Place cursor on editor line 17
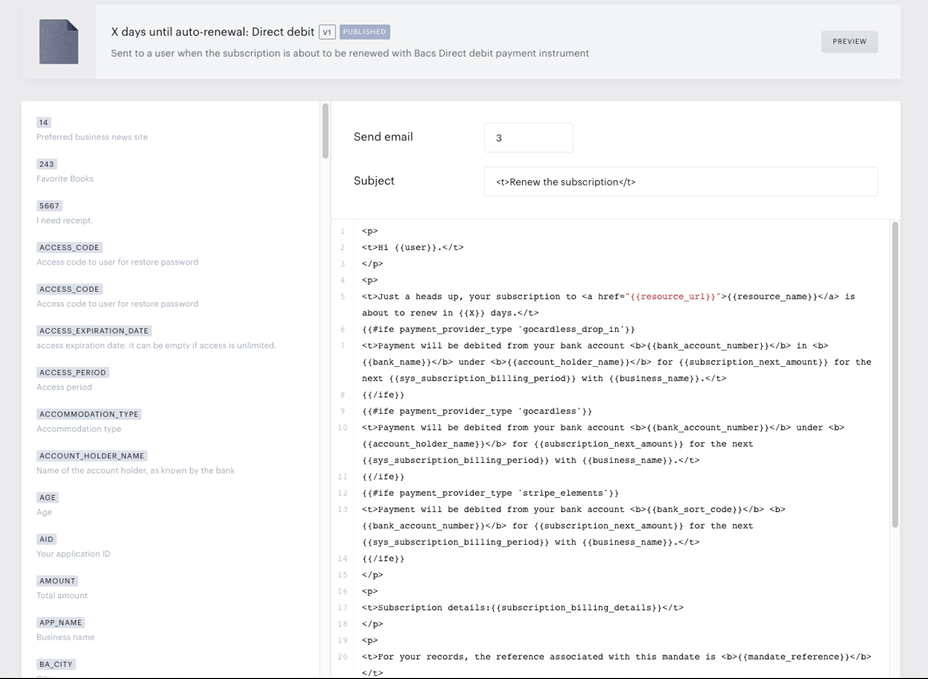The height and width of the screenshot is (679, 928). 523,607
